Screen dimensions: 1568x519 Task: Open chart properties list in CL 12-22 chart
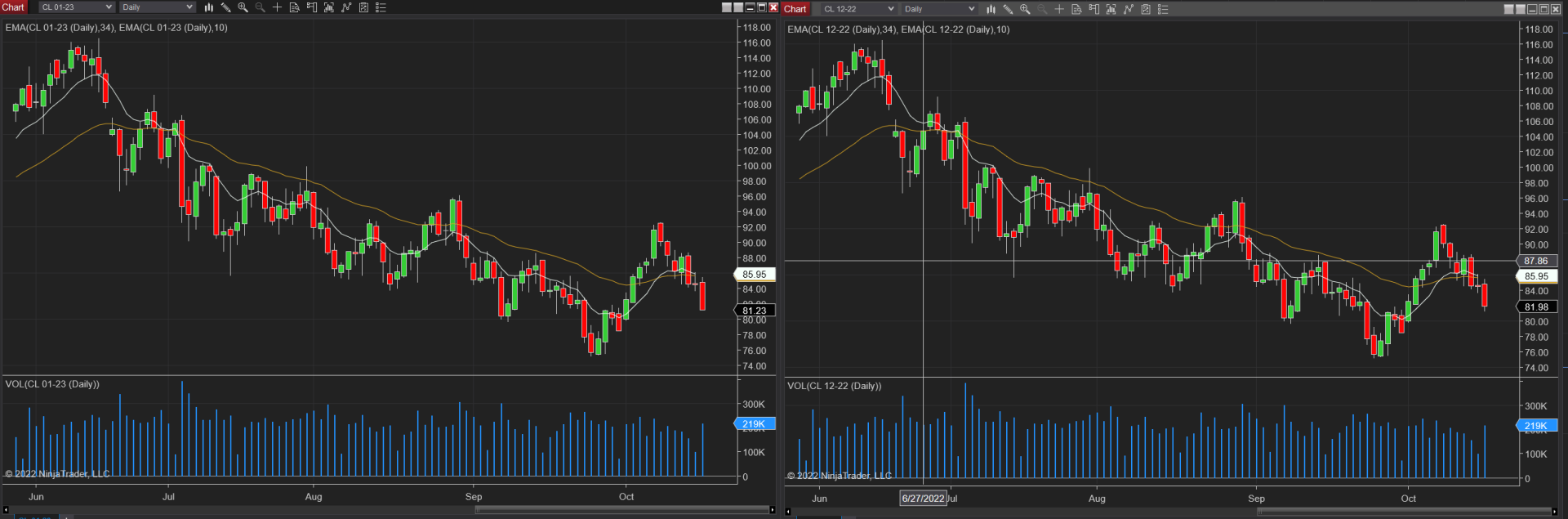(x=1163, y=9)
